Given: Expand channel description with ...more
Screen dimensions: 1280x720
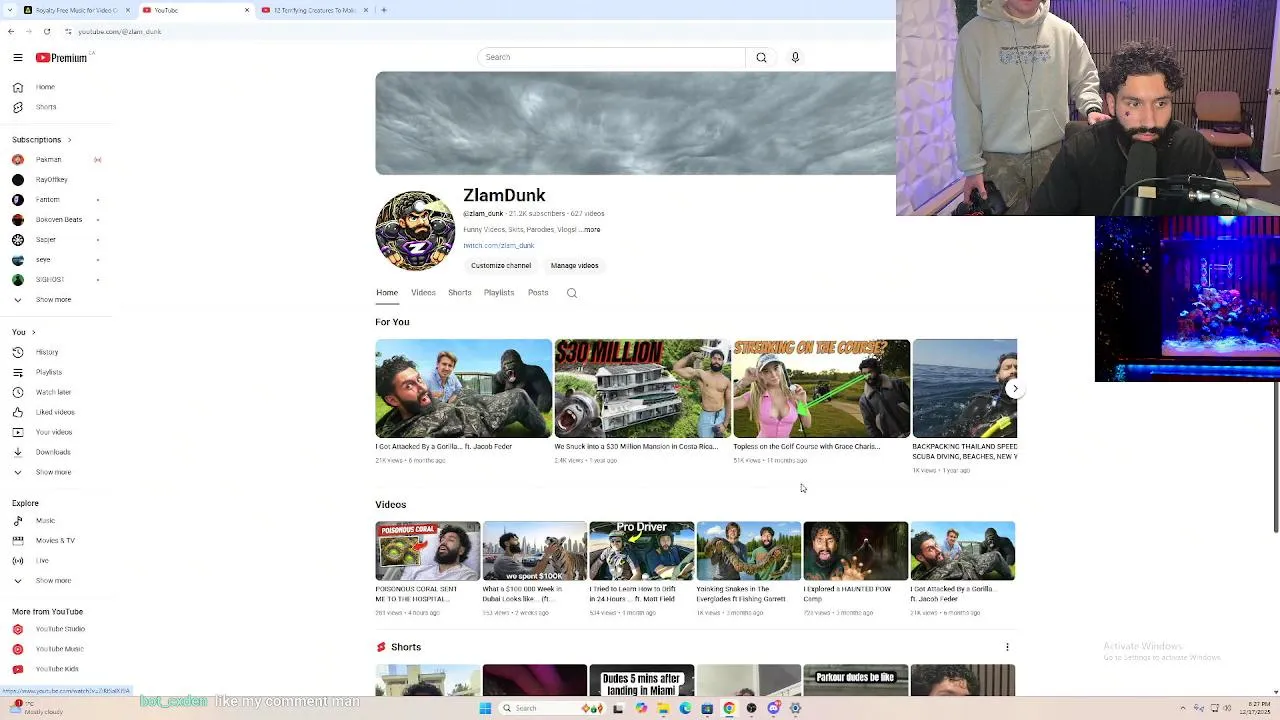Looking at the screenshot, I should click(x=591, y=230).
